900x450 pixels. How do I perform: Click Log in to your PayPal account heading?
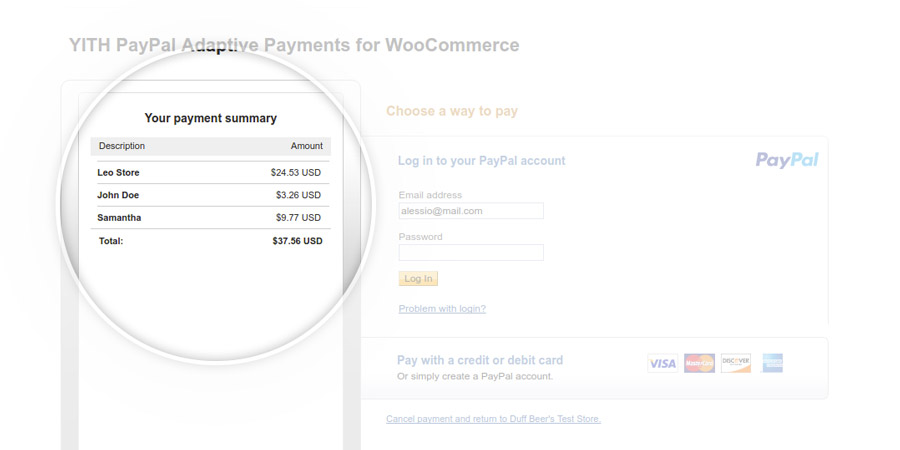[482, 161]
